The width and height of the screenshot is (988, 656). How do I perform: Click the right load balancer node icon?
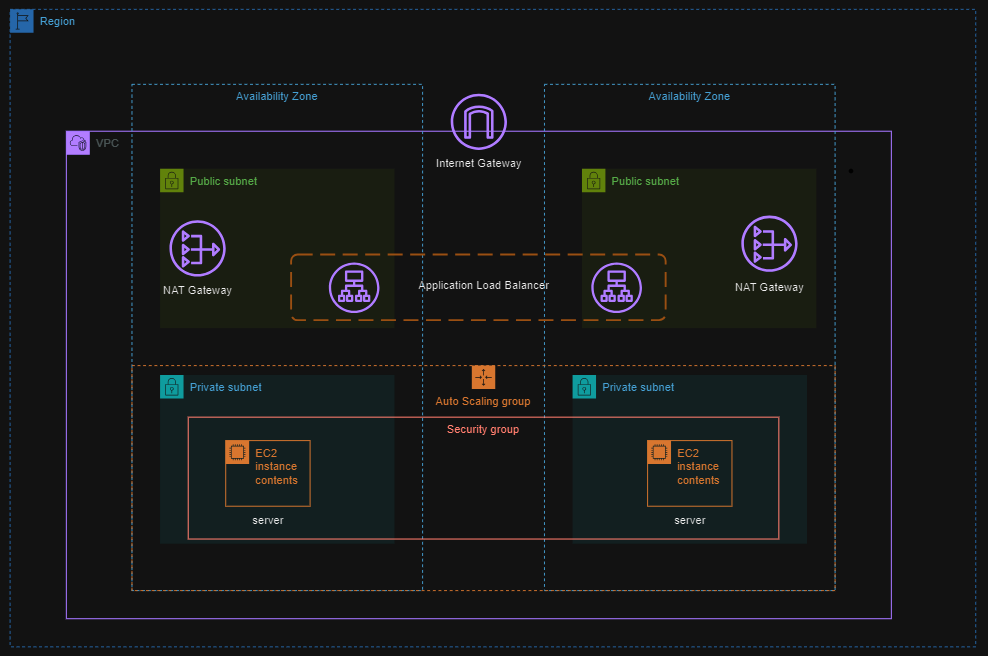pyautogui.click(x=617, y=287)
